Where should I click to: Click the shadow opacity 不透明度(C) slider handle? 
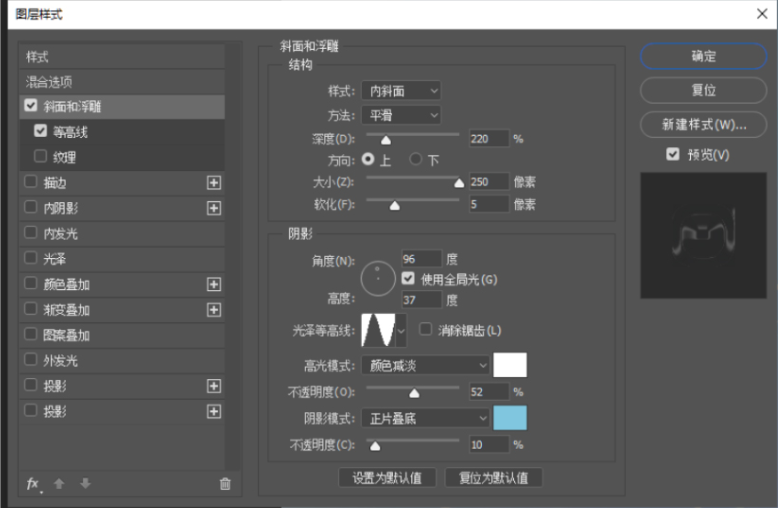pyautogui.click(x=375, y=446)
